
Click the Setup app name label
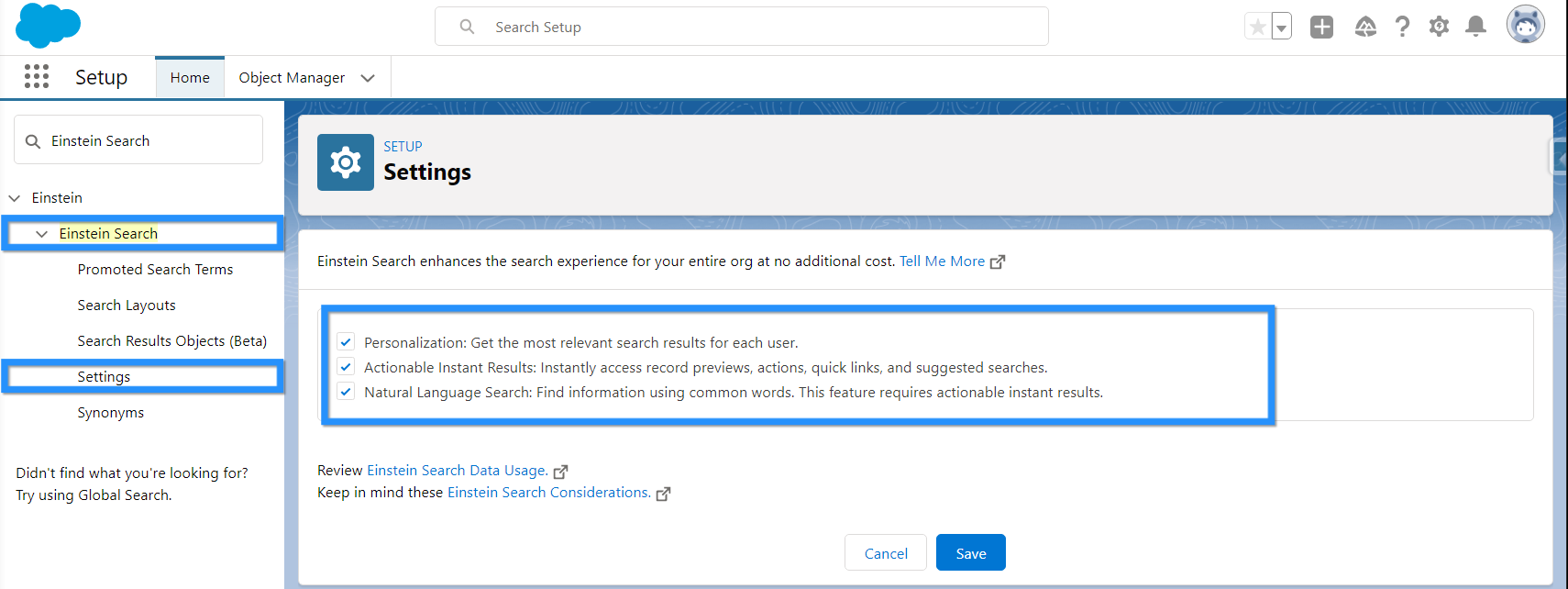tap(101, 78)
